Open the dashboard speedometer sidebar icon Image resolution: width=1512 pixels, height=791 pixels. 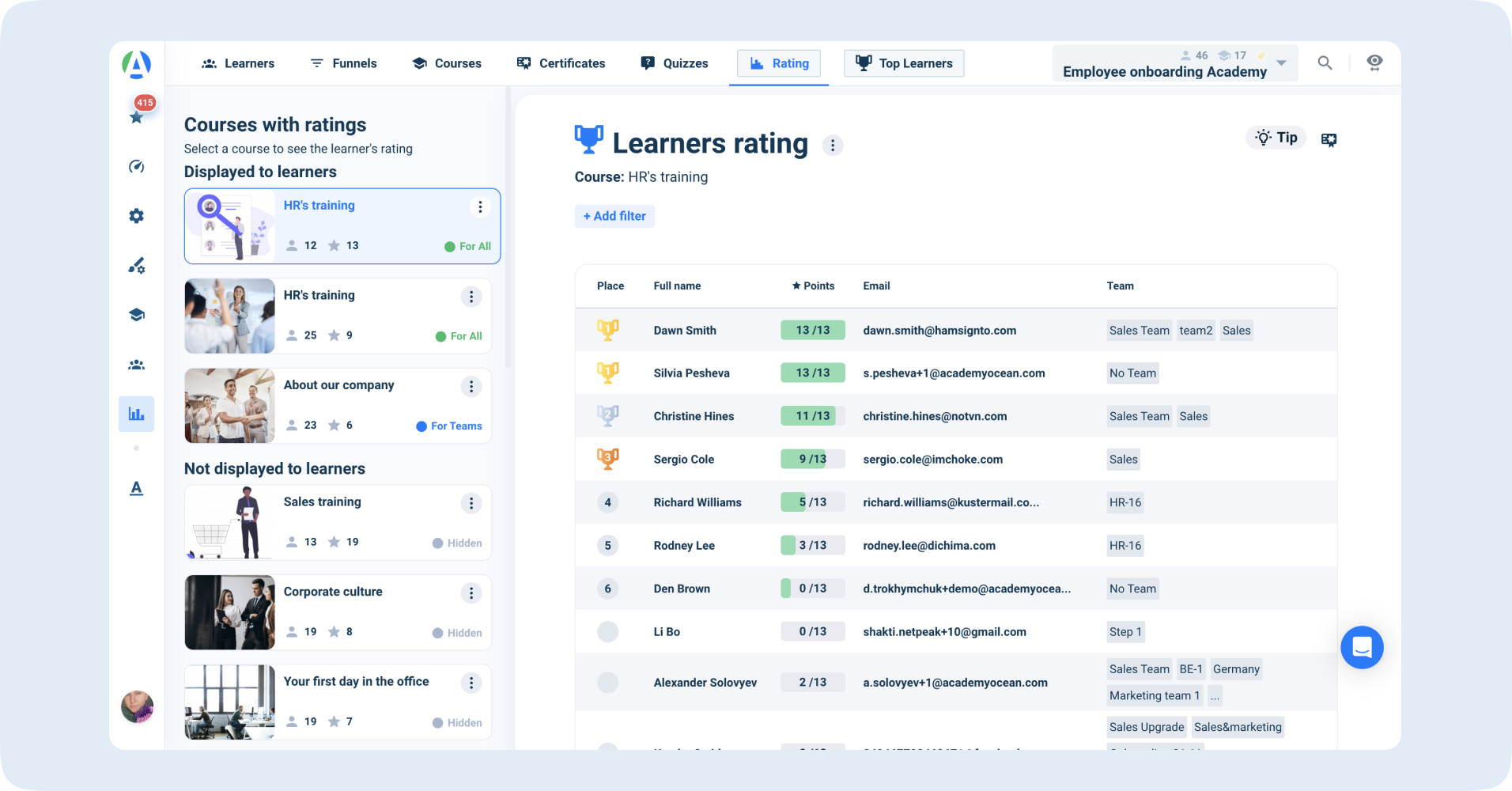tap(137, 166)
